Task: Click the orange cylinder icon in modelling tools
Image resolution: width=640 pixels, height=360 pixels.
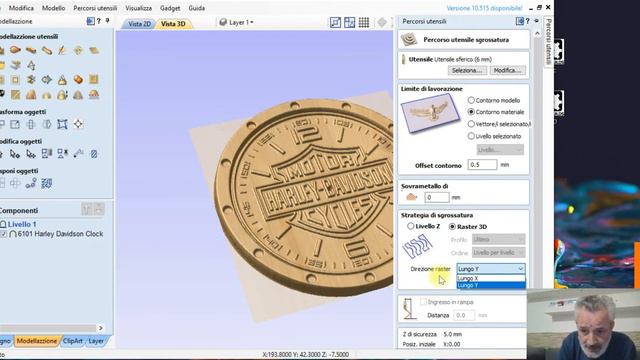Action: (x=78, y=80)
